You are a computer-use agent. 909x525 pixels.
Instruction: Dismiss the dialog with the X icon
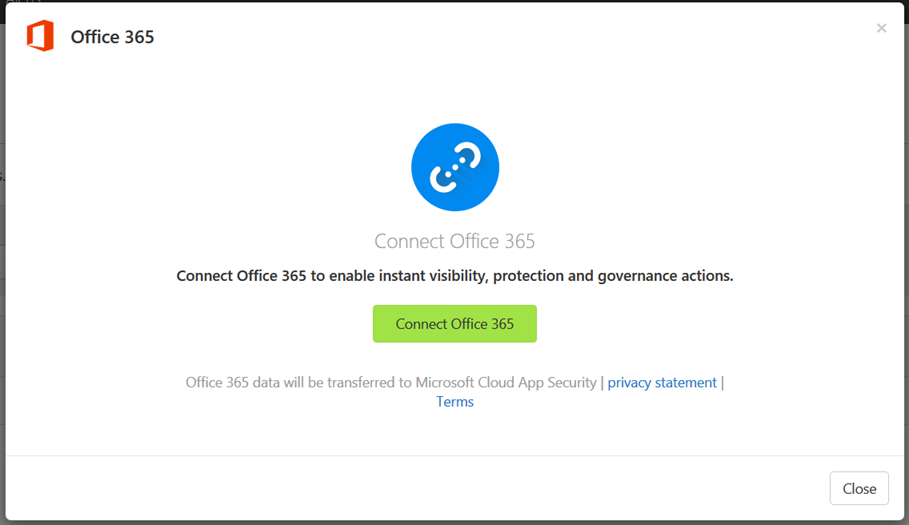(881, 28)
